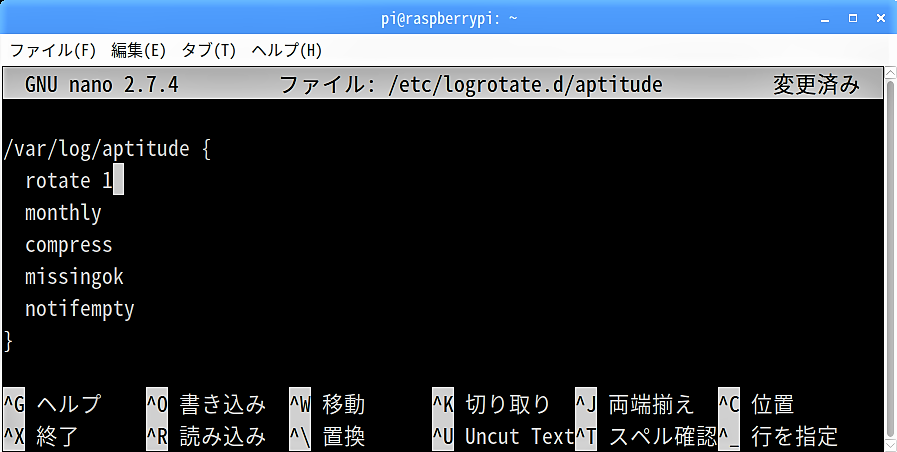This screenshot has width=897, height=452.
Task: Click the ^C 位置 shortcut
Action: (756, 405)
